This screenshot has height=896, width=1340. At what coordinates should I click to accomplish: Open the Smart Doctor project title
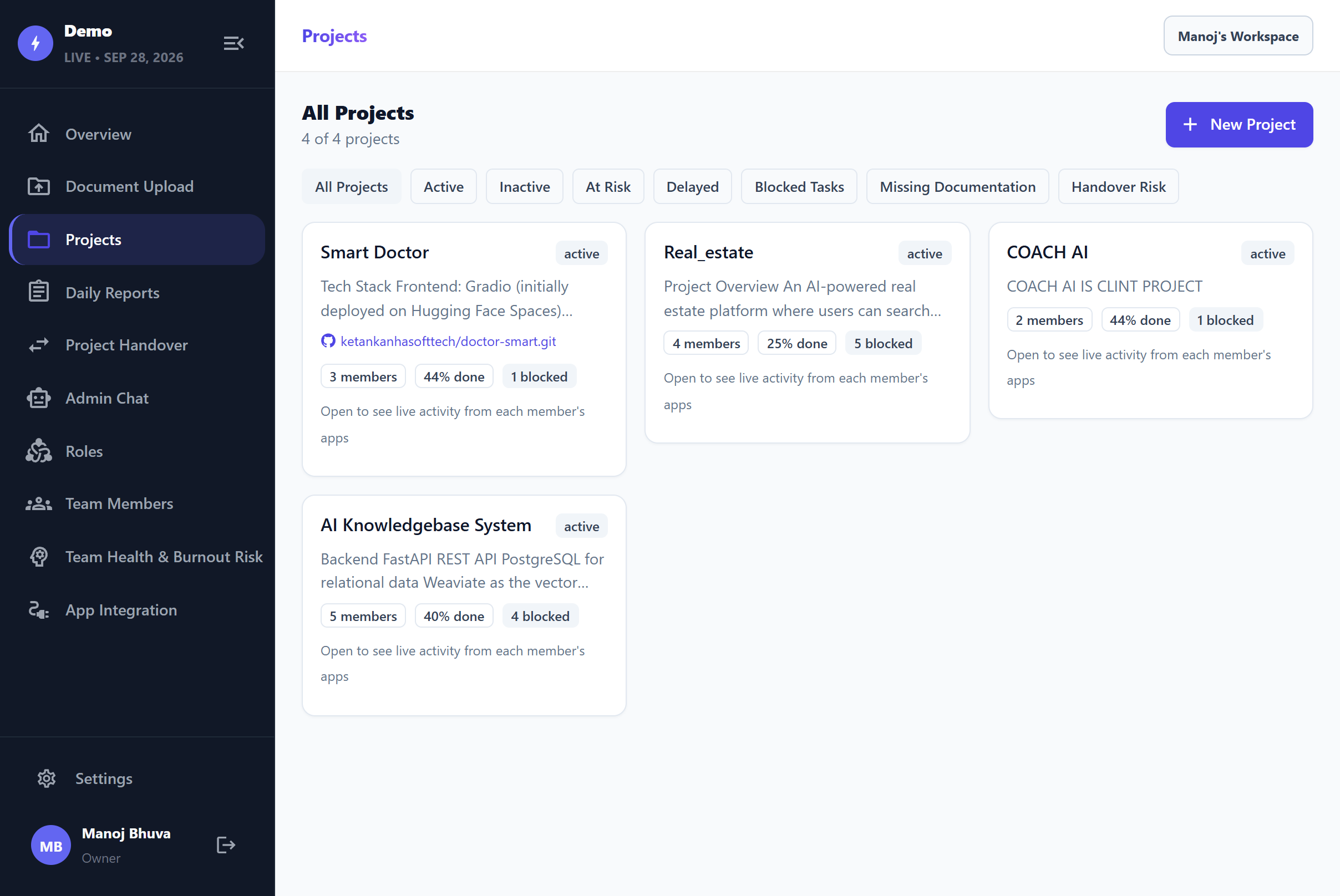click(374, 252)
